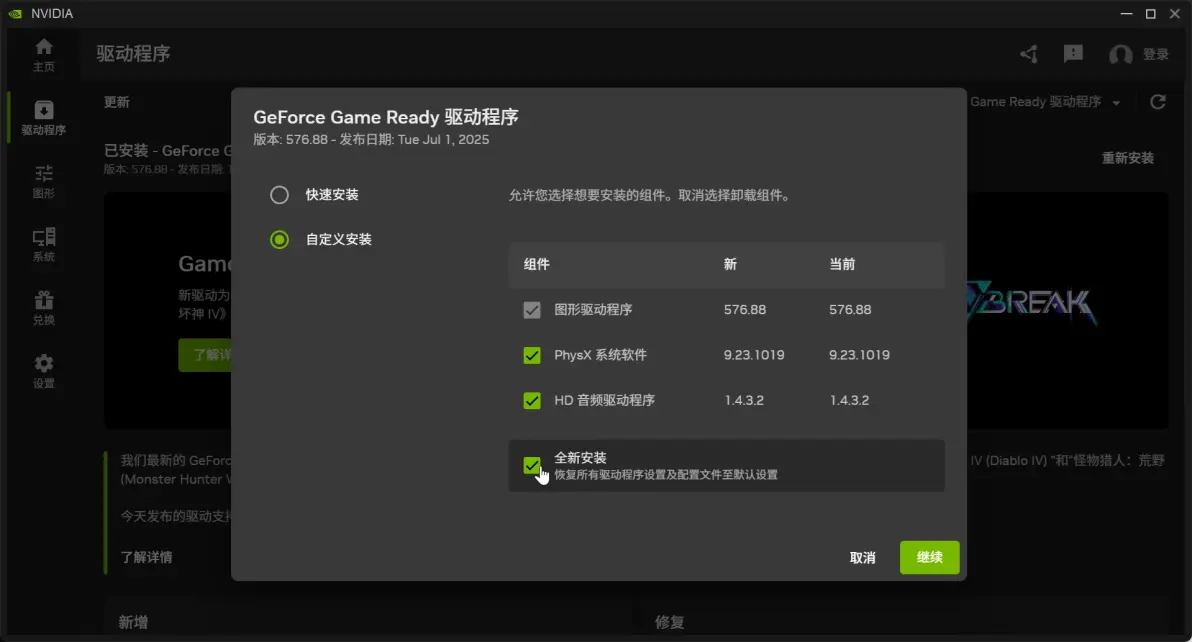Click 继续 button
The height and width of the screenshot is (642, 1192).
click(930, 558)
